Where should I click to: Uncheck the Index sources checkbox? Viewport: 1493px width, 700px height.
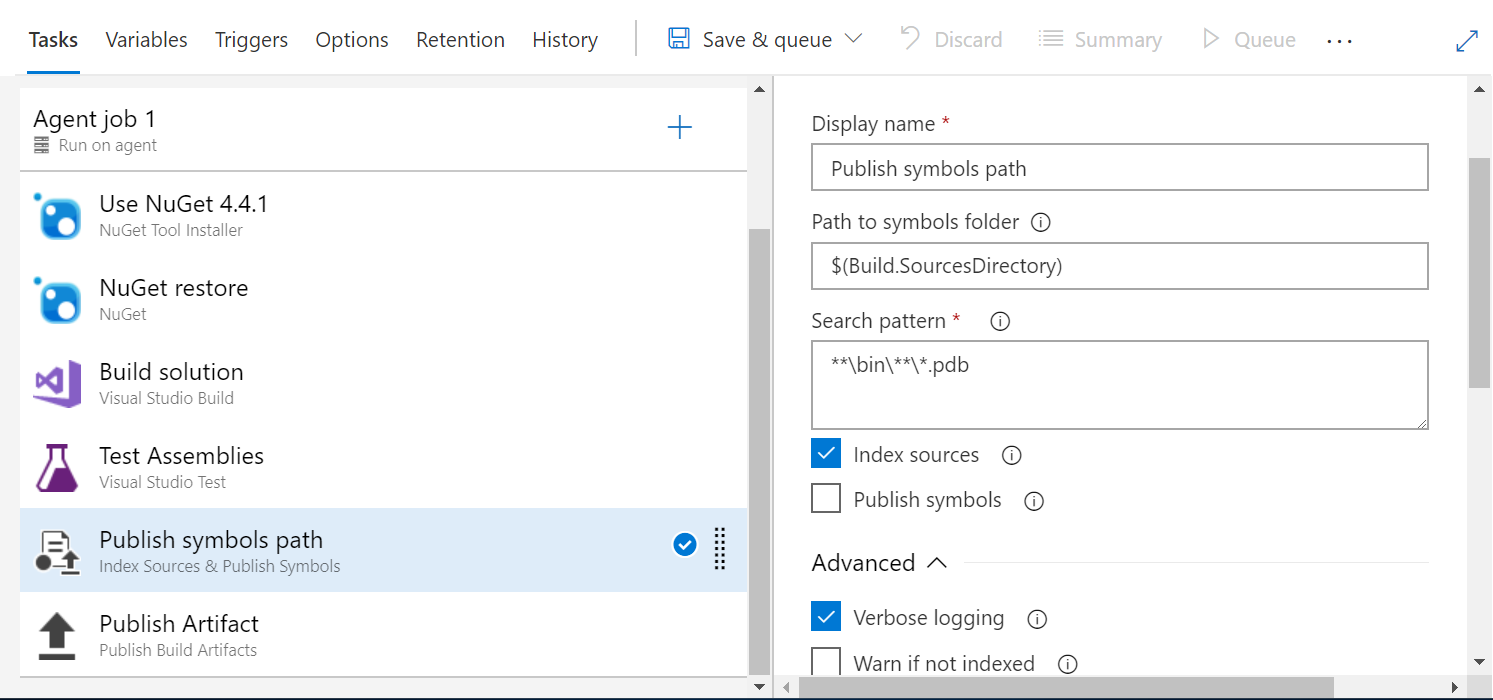tap(826, 453)
